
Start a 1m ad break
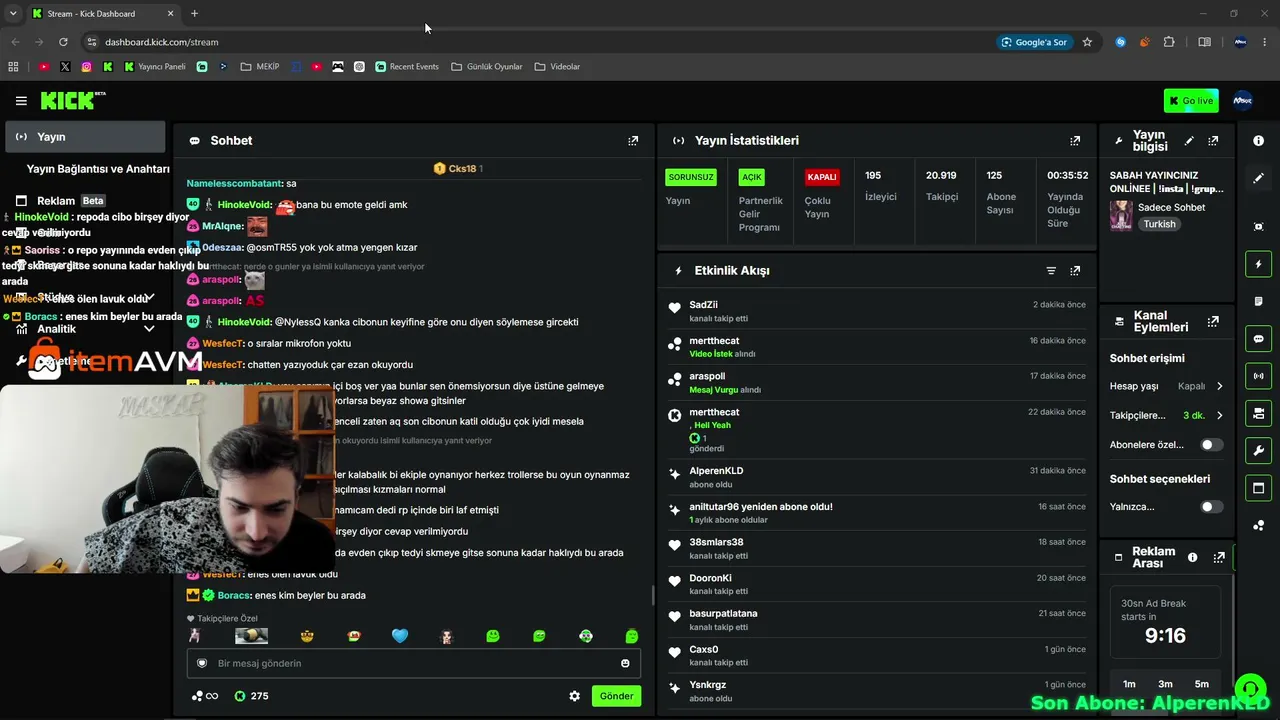(x=1129, y=684)
